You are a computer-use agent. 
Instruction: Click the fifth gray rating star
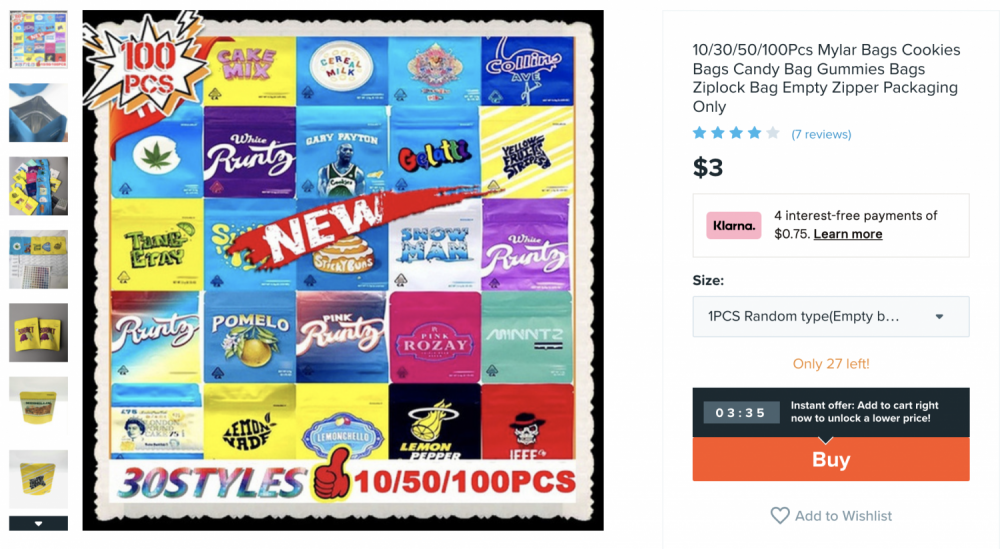773,133
